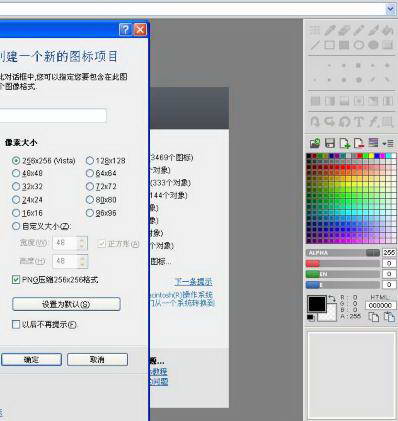
Task: Choose the 48x48 size option
Action: [x=27, y=173]
